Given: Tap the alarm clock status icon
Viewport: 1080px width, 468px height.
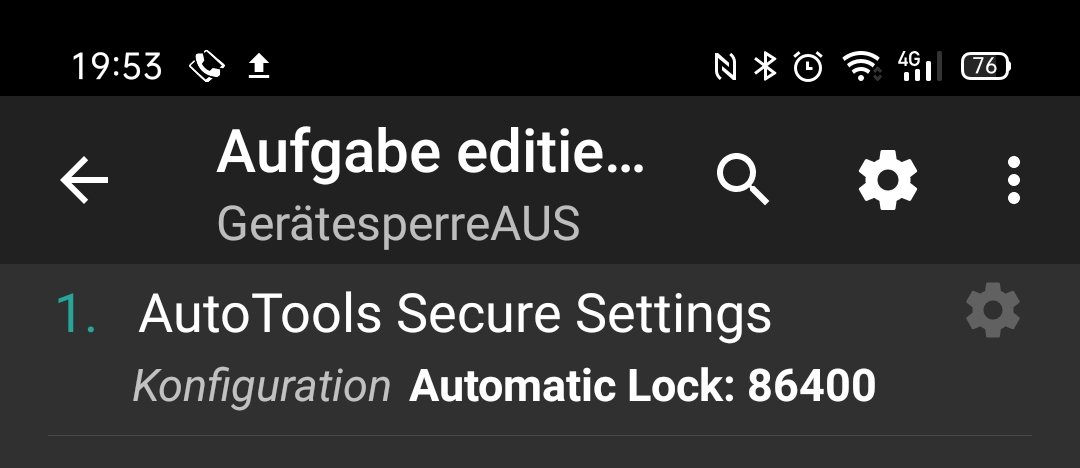Looking at the screenshot, I should tap(808, 67).
